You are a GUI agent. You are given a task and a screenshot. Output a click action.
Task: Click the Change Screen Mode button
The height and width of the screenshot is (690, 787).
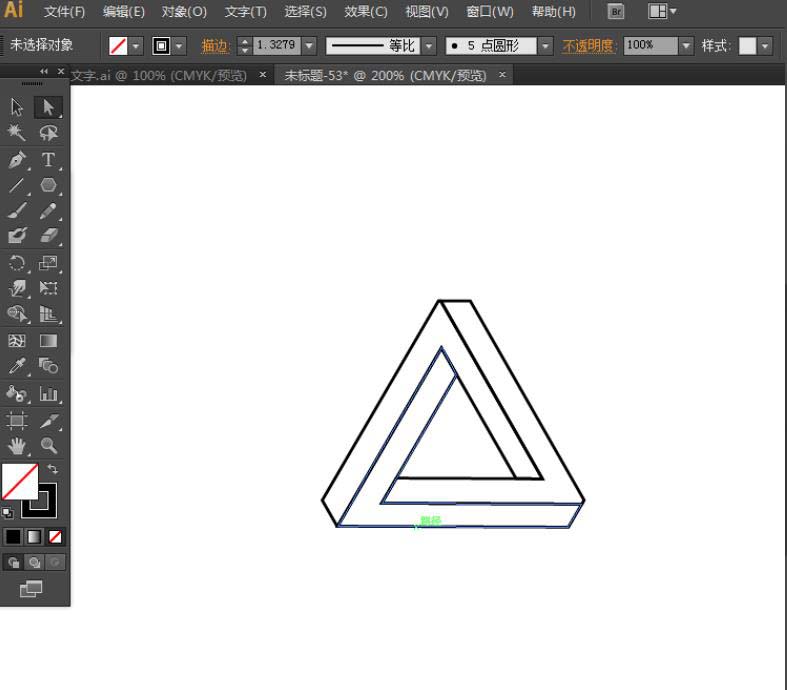tap(31, 589)
